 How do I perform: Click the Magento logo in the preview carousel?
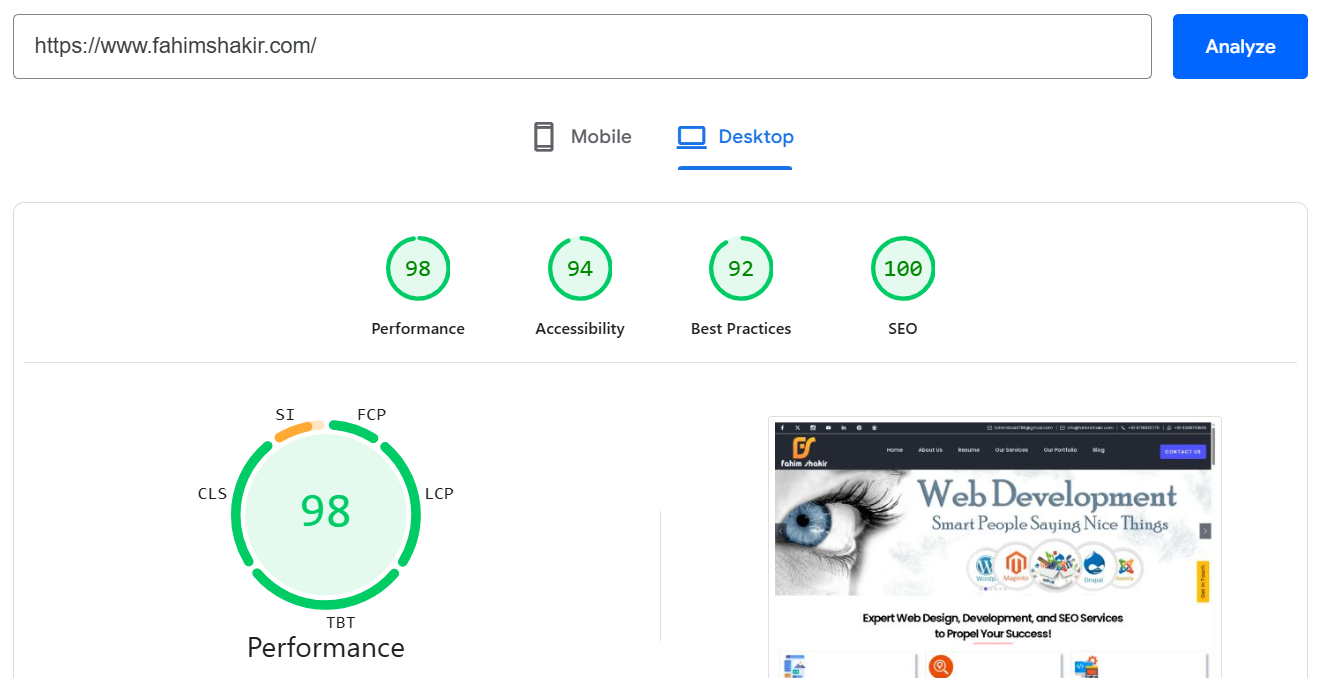click(x=1015, y=565)
